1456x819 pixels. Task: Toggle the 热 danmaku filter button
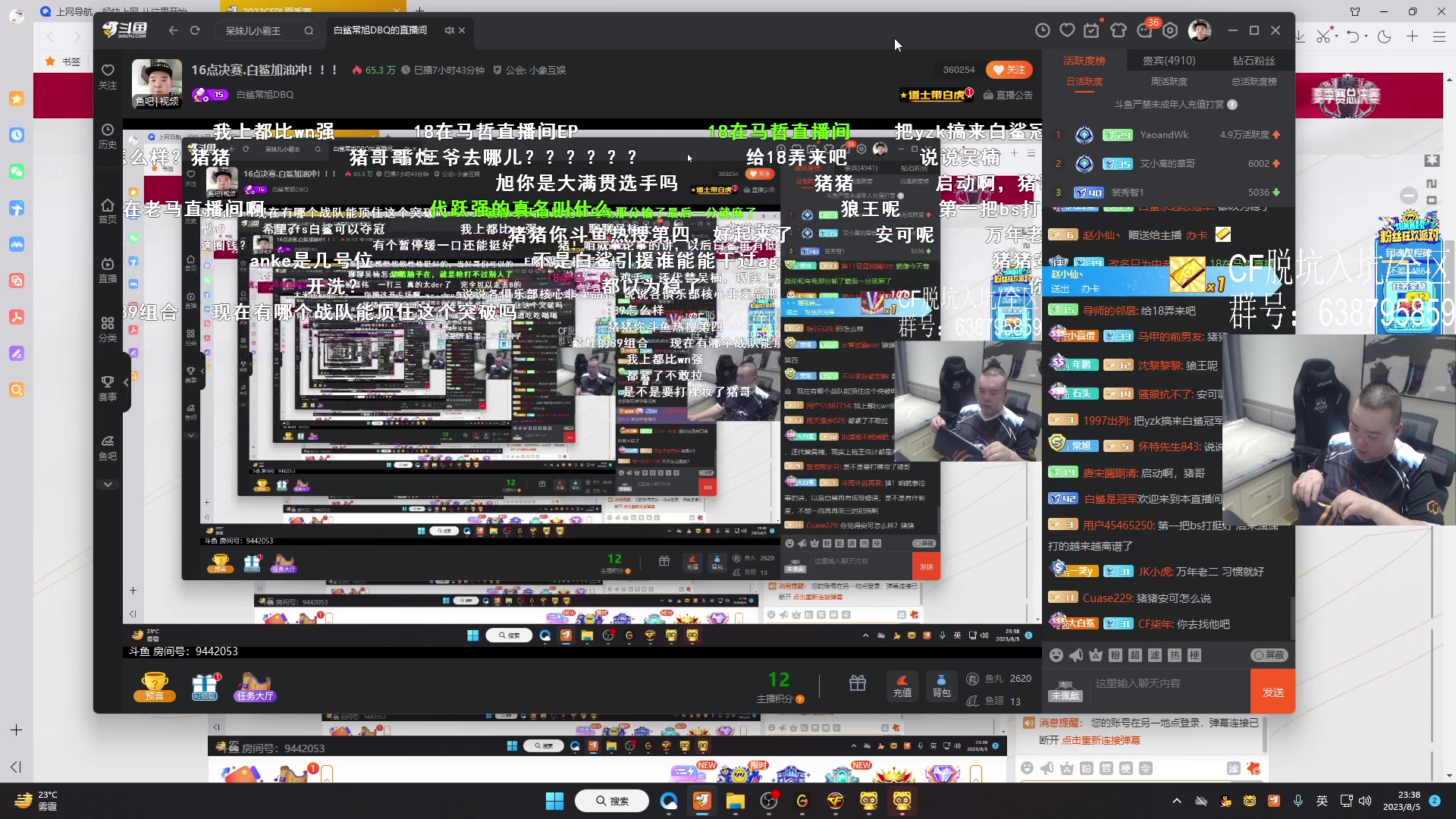(1175, 655)
